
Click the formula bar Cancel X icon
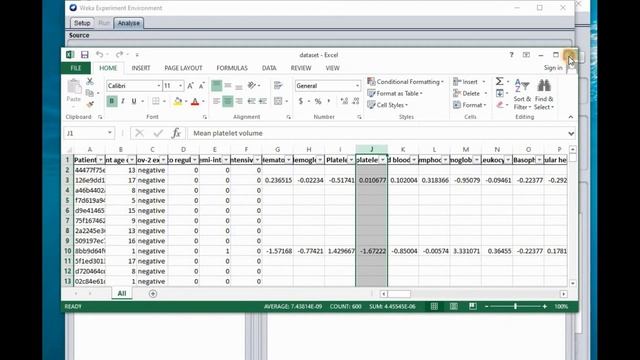pos(140,133)
